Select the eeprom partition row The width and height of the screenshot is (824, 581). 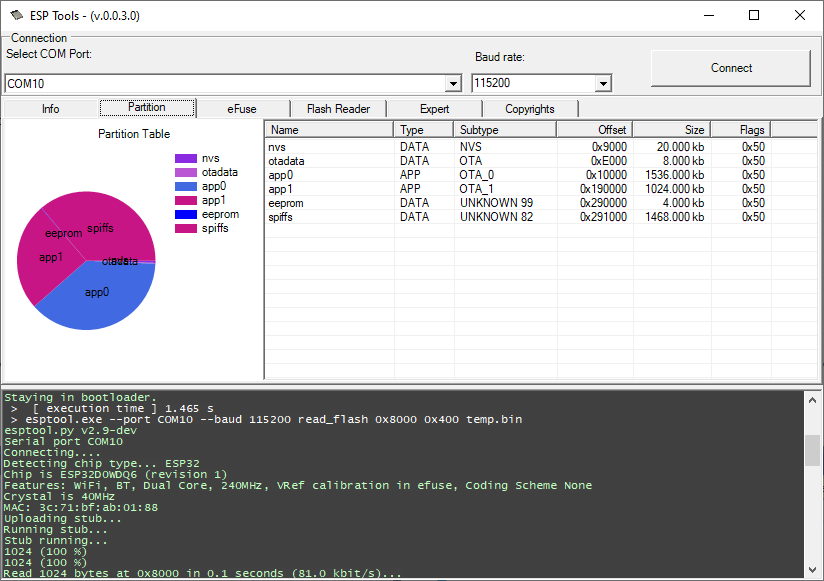tap(541, 203)
